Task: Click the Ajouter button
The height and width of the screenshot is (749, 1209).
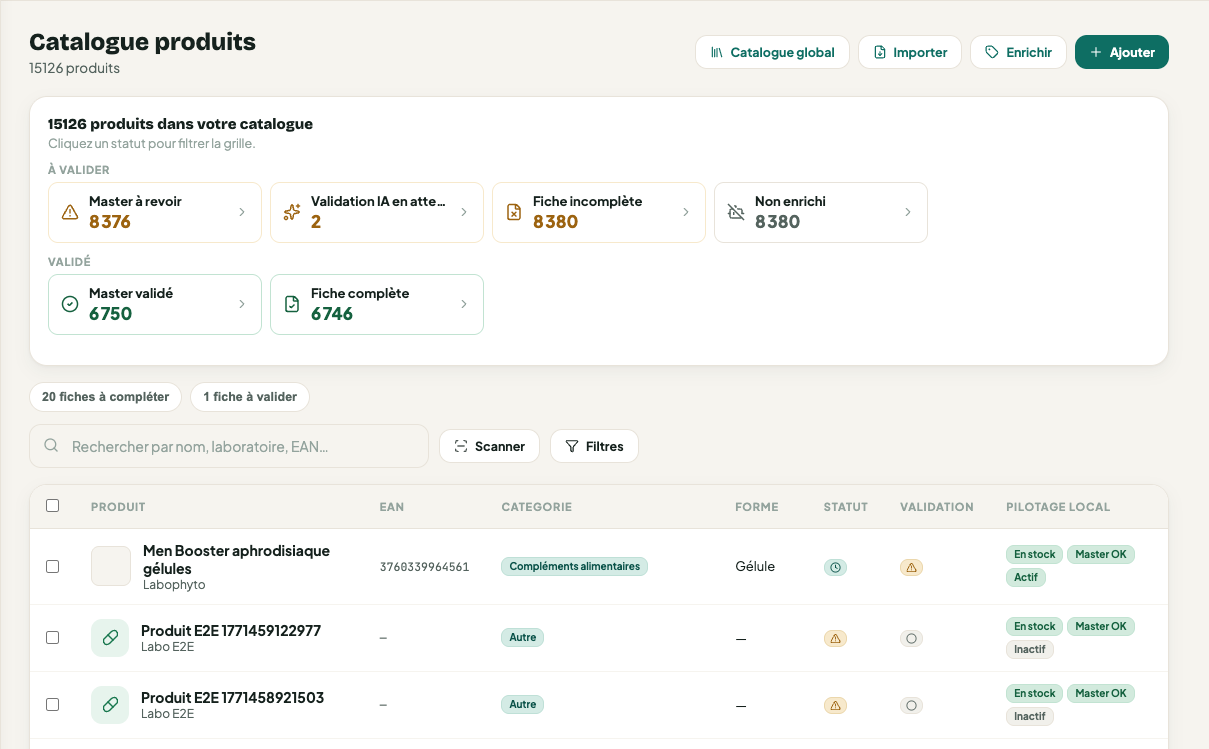Action: pos(1122,52)
